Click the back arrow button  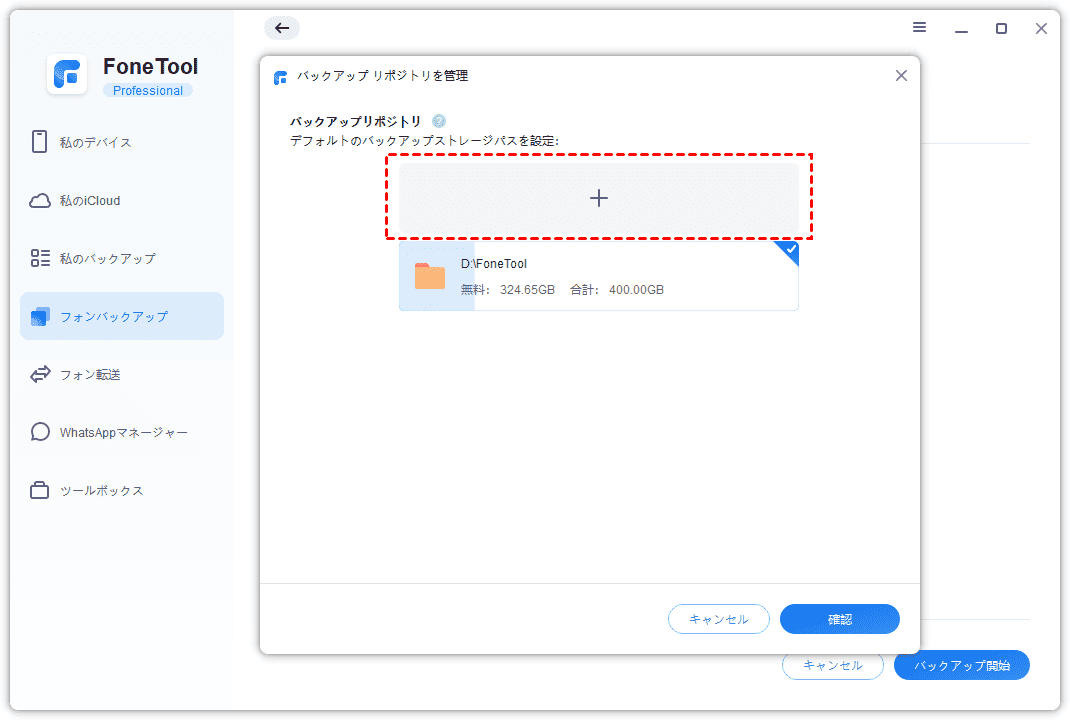282,28
